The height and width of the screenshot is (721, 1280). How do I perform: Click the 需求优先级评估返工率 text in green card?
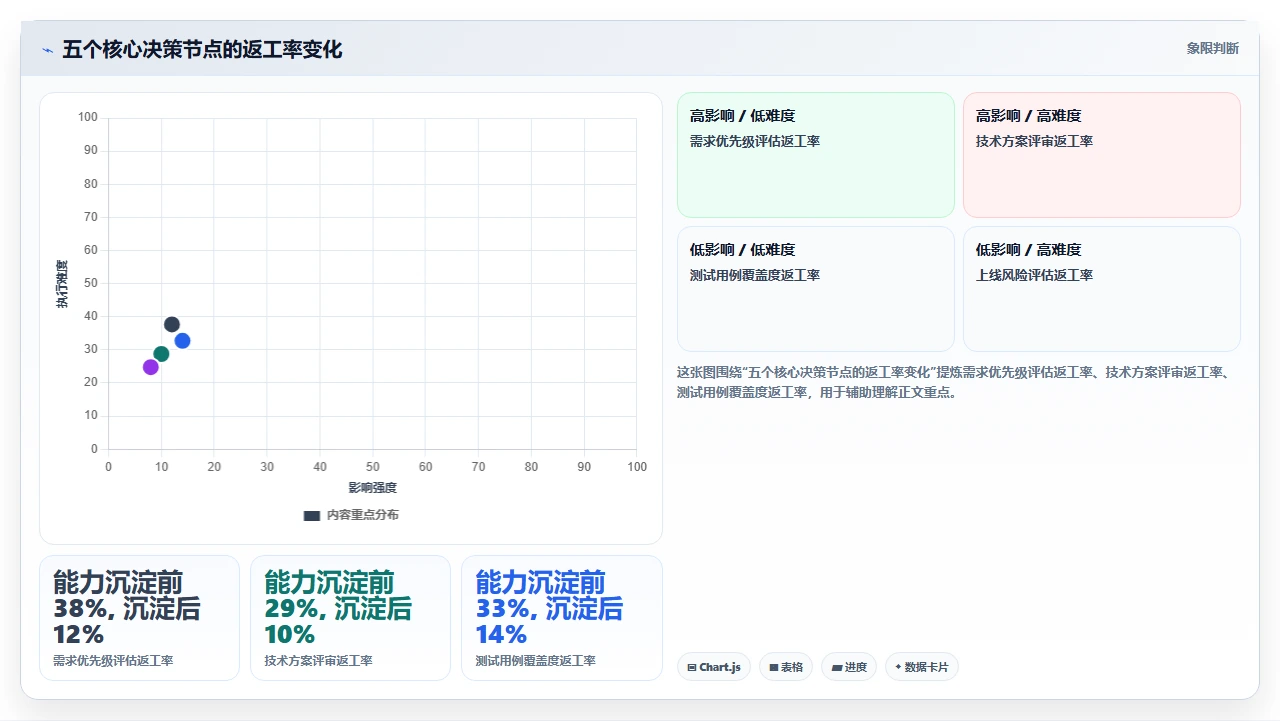click(x=755, y=141)
